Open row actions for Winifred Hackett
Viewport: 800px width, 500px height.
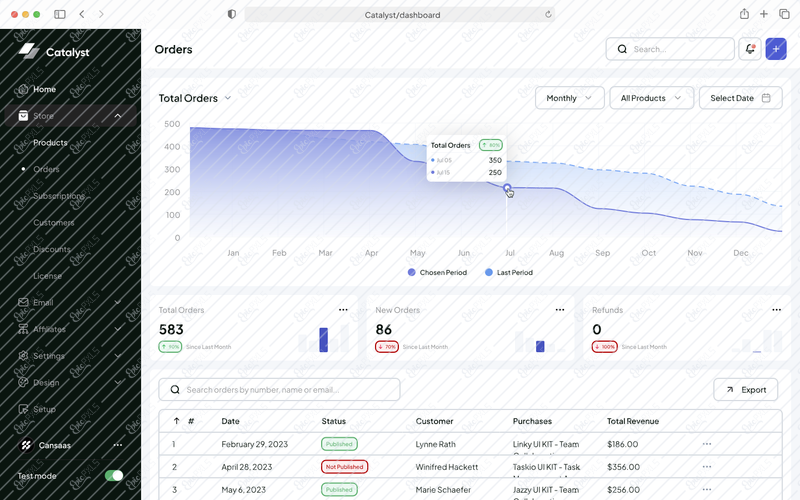pyautogui.click(x=707, y=467)
